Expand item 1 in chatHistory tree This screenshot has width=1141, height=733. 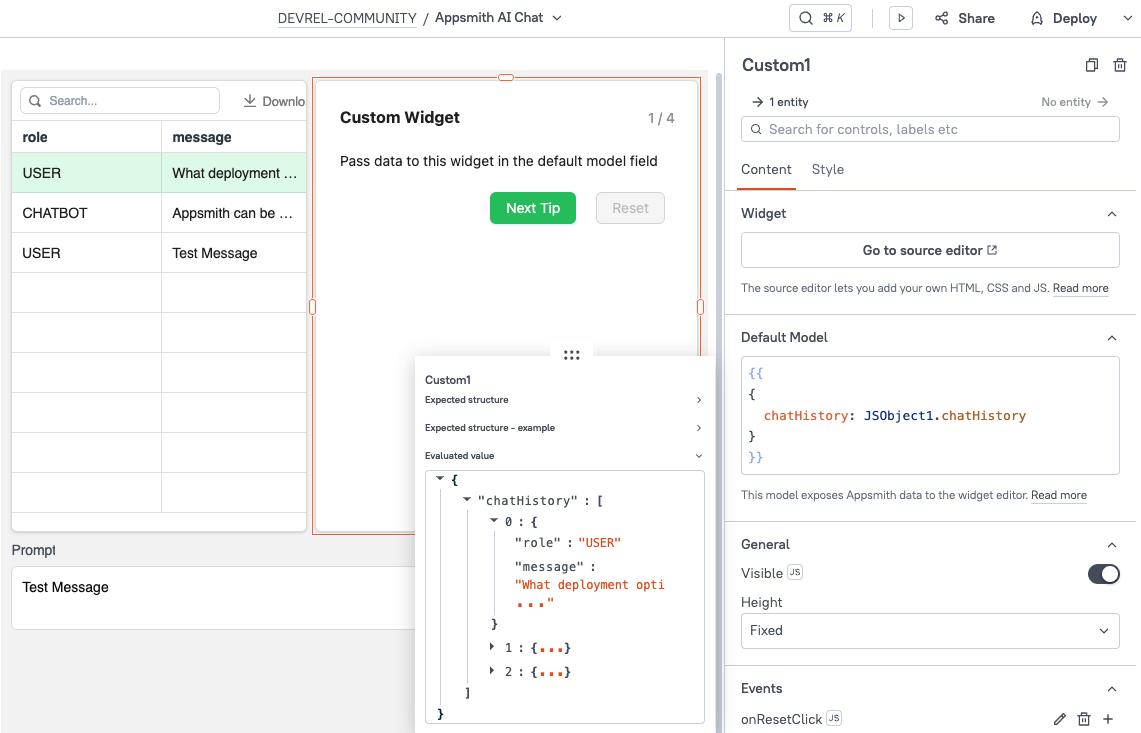click(492, 648)
